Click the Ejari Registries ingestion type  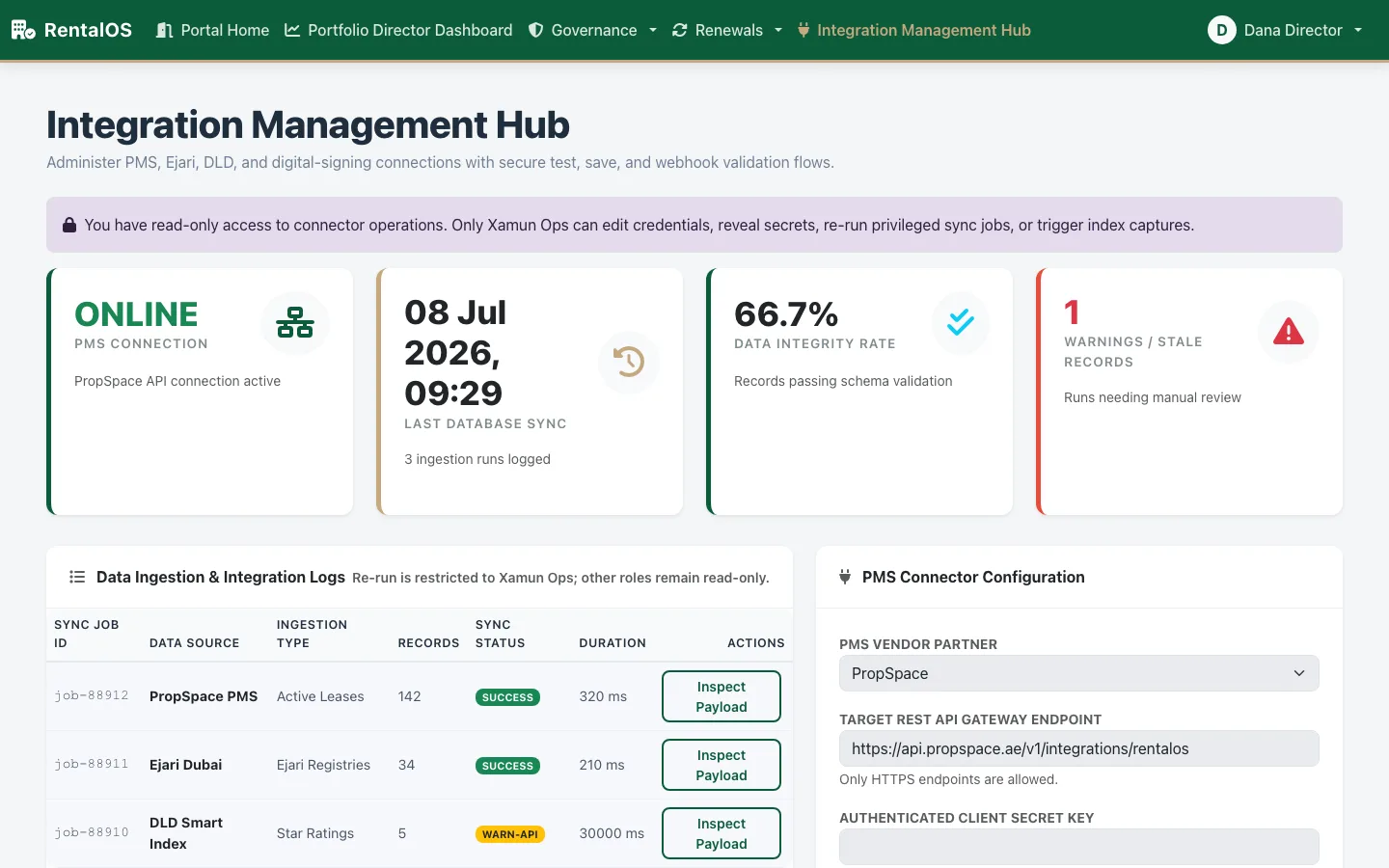tap(323, 765)
